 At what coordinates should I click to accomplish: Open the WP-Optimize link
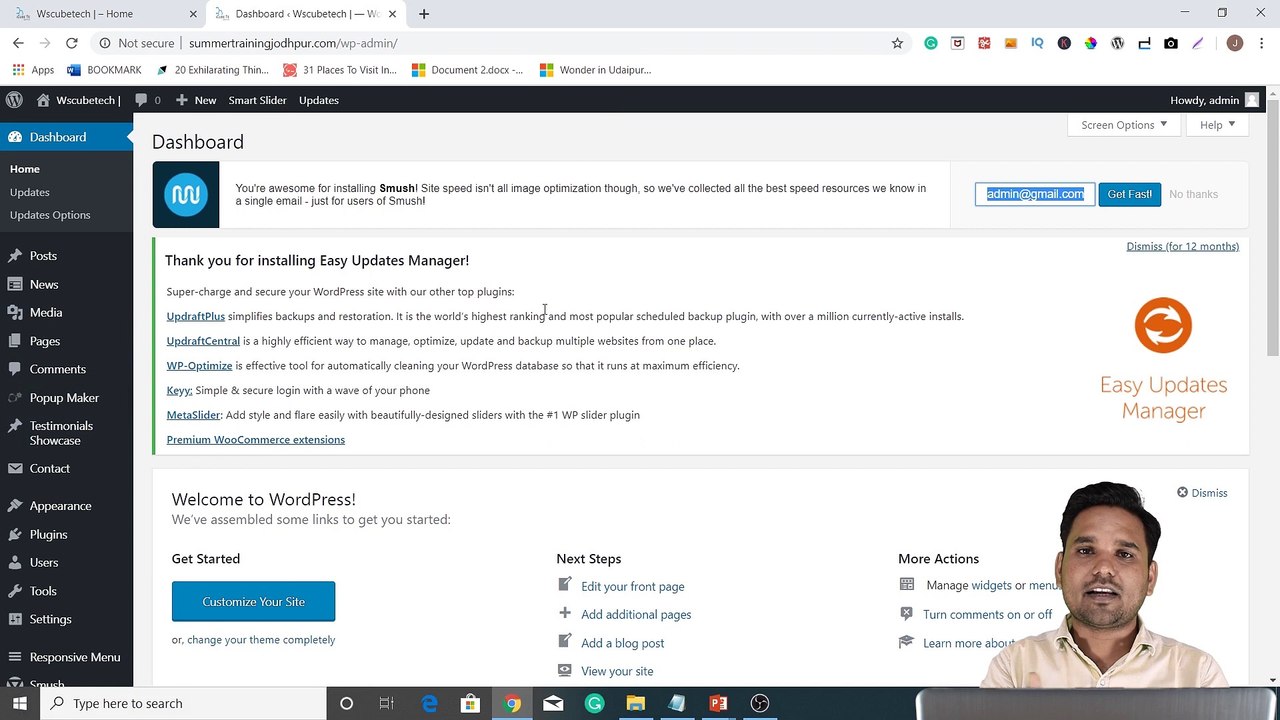(x=199, y=366)
